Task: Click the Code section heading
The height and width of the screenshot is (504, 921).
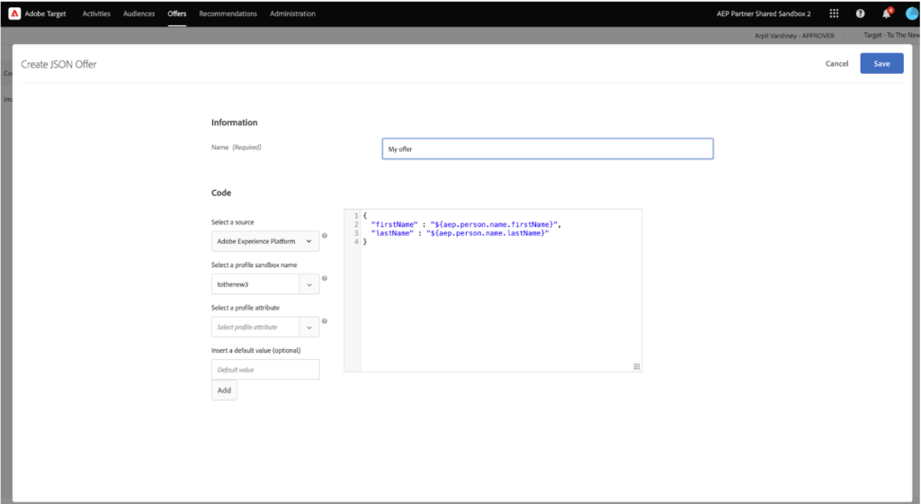Action: [221, 193]
